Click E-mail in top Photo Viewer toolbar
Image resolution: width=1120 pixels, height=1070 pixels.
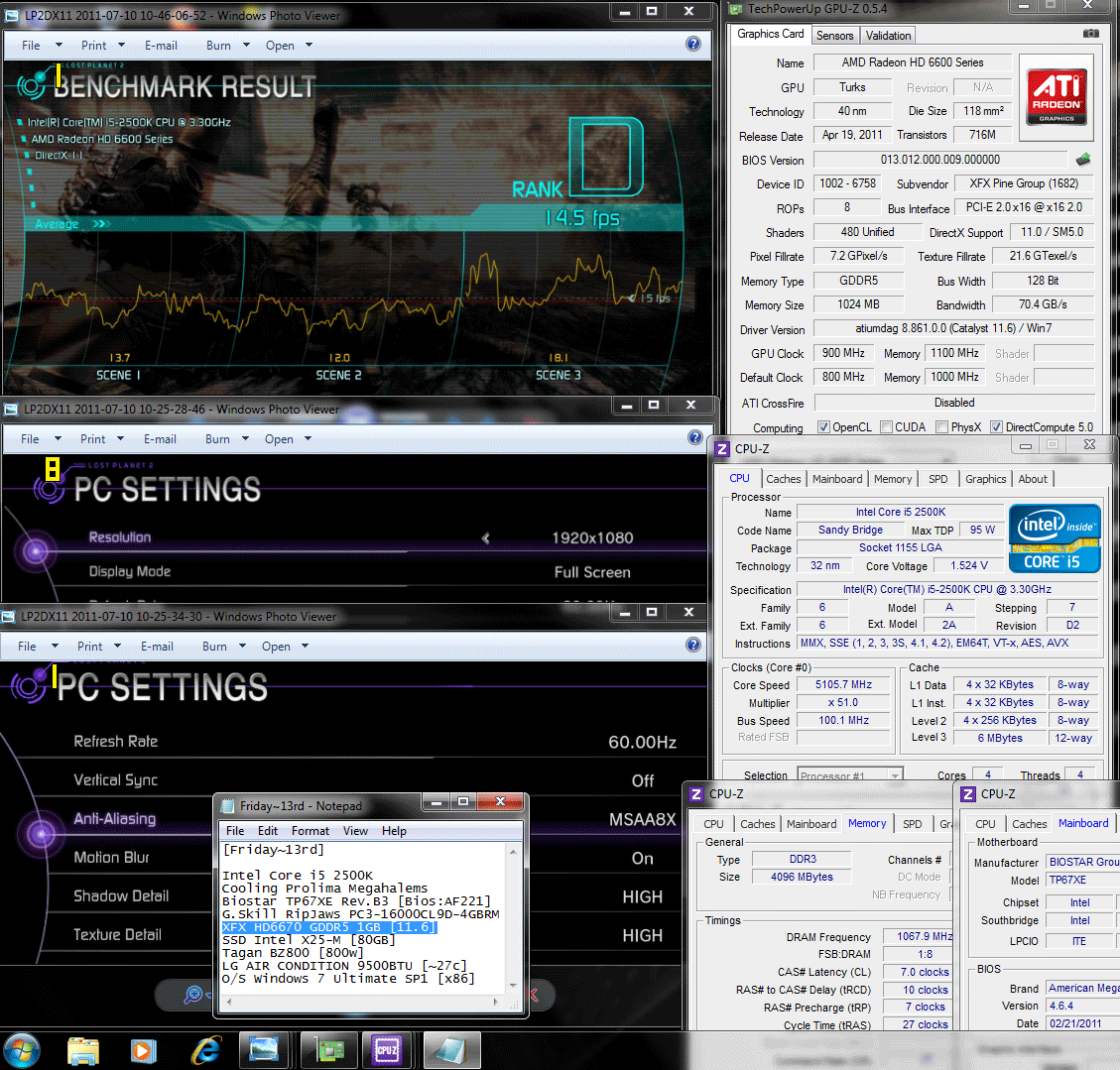click(161, 45)
